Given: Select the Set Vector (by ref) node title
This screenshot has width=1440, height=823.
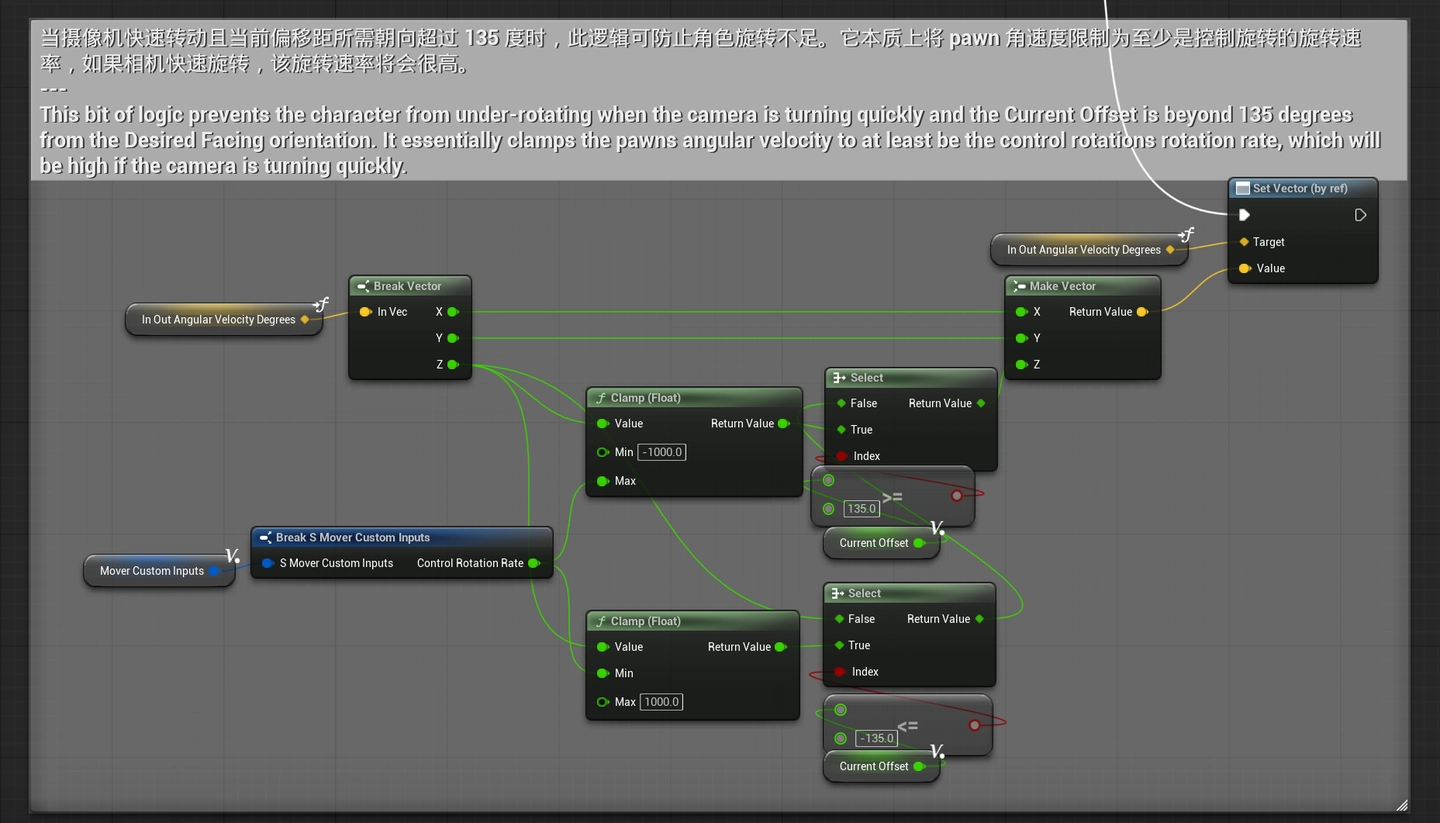Looking at the screenshot, I should click(x=1300, y=188).
